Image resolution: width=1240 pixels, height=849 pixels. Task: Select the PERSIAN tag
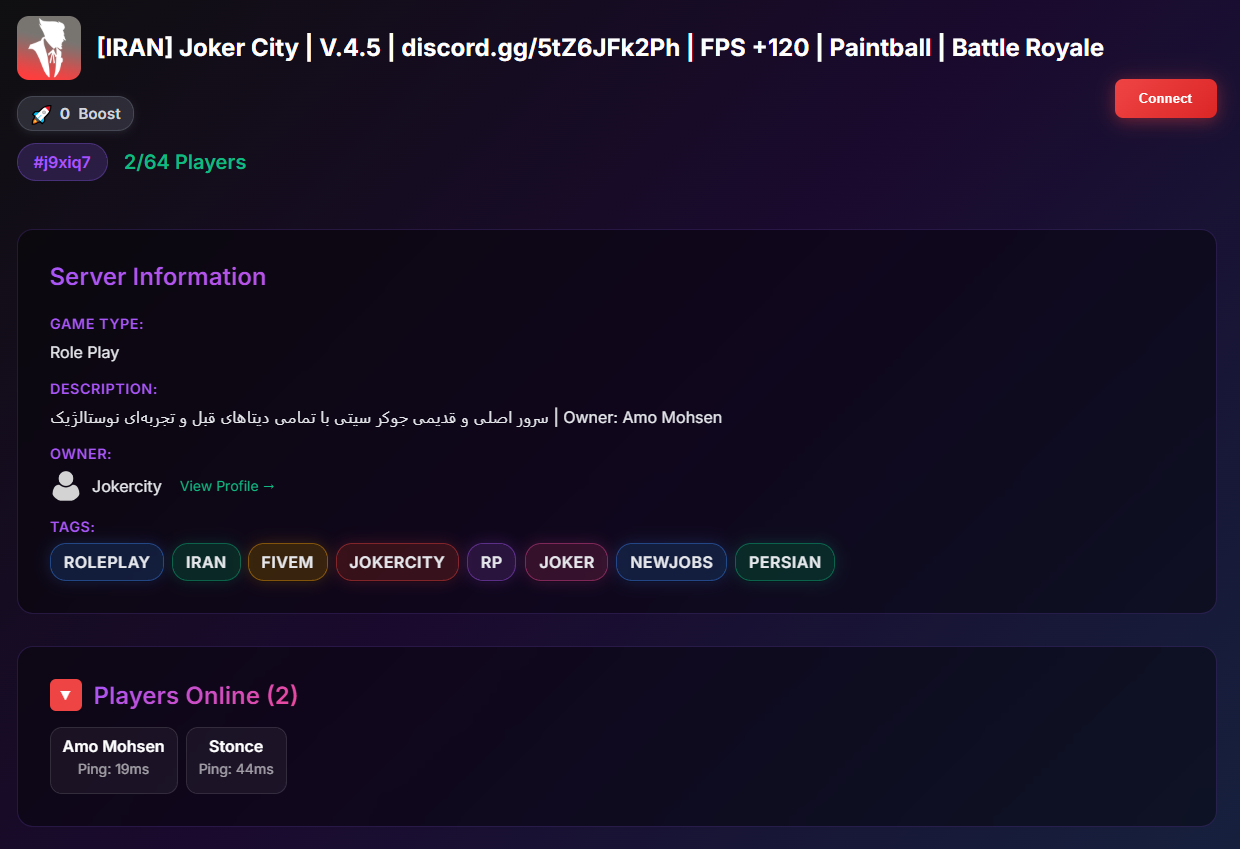(x=785, y=562)
